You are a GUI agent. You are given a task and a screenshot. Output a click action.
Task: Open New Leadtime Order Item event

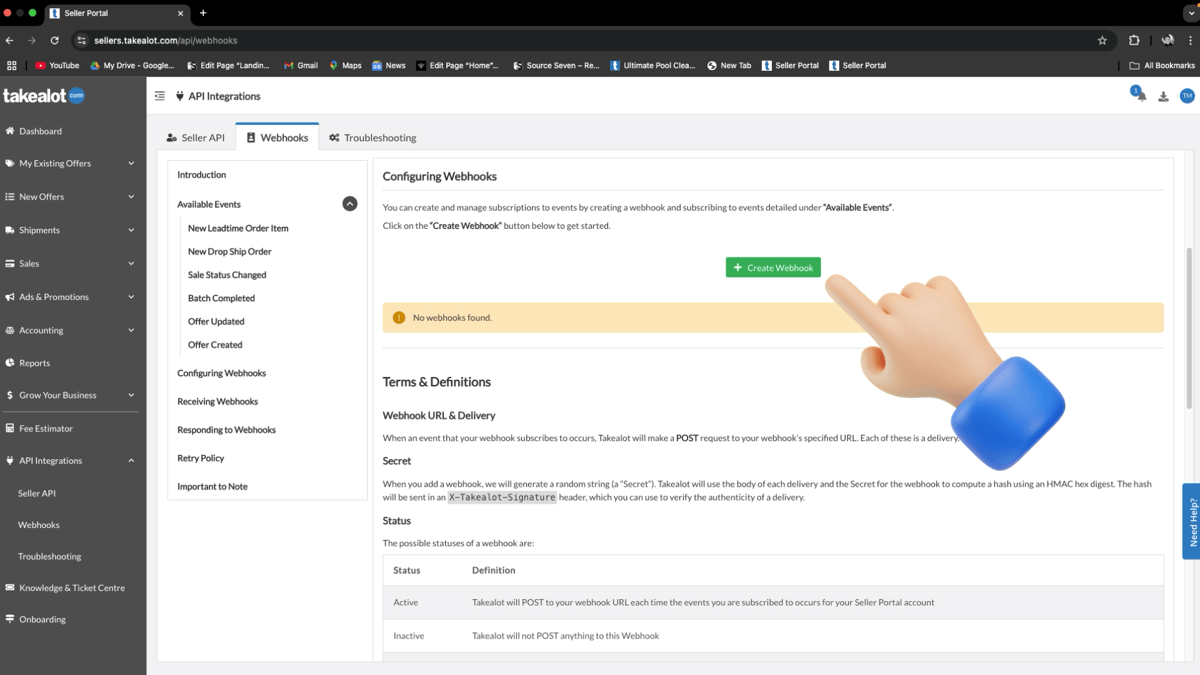(238, 228)
